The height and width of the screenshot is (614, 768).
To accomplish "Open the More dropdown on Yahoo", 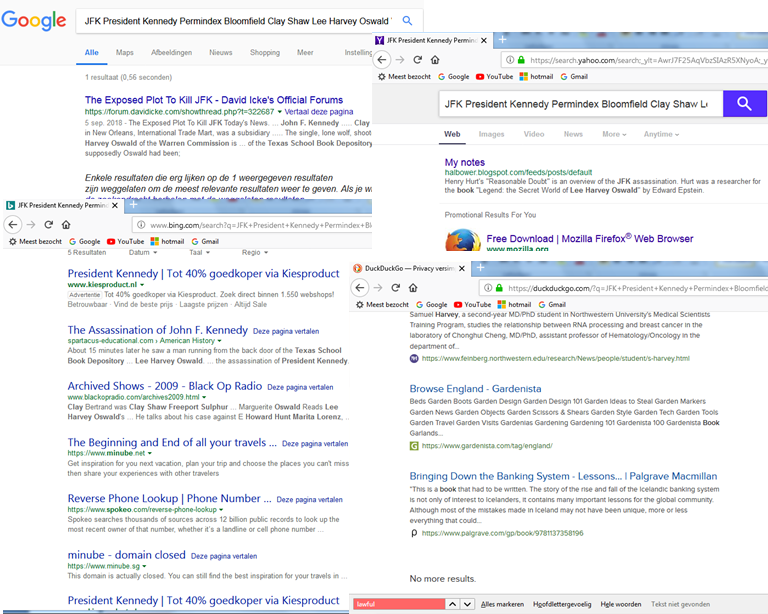I will coord(614,134).
